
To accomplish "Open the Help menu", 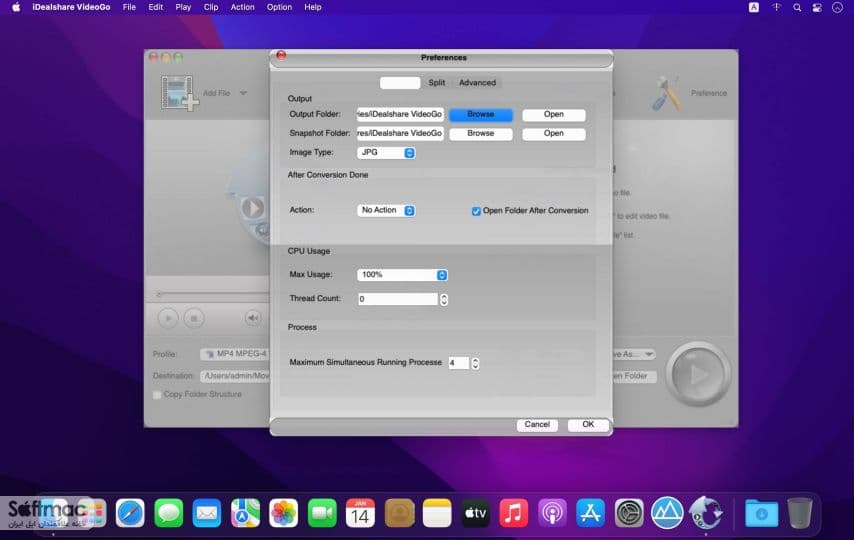I will 313,7.
